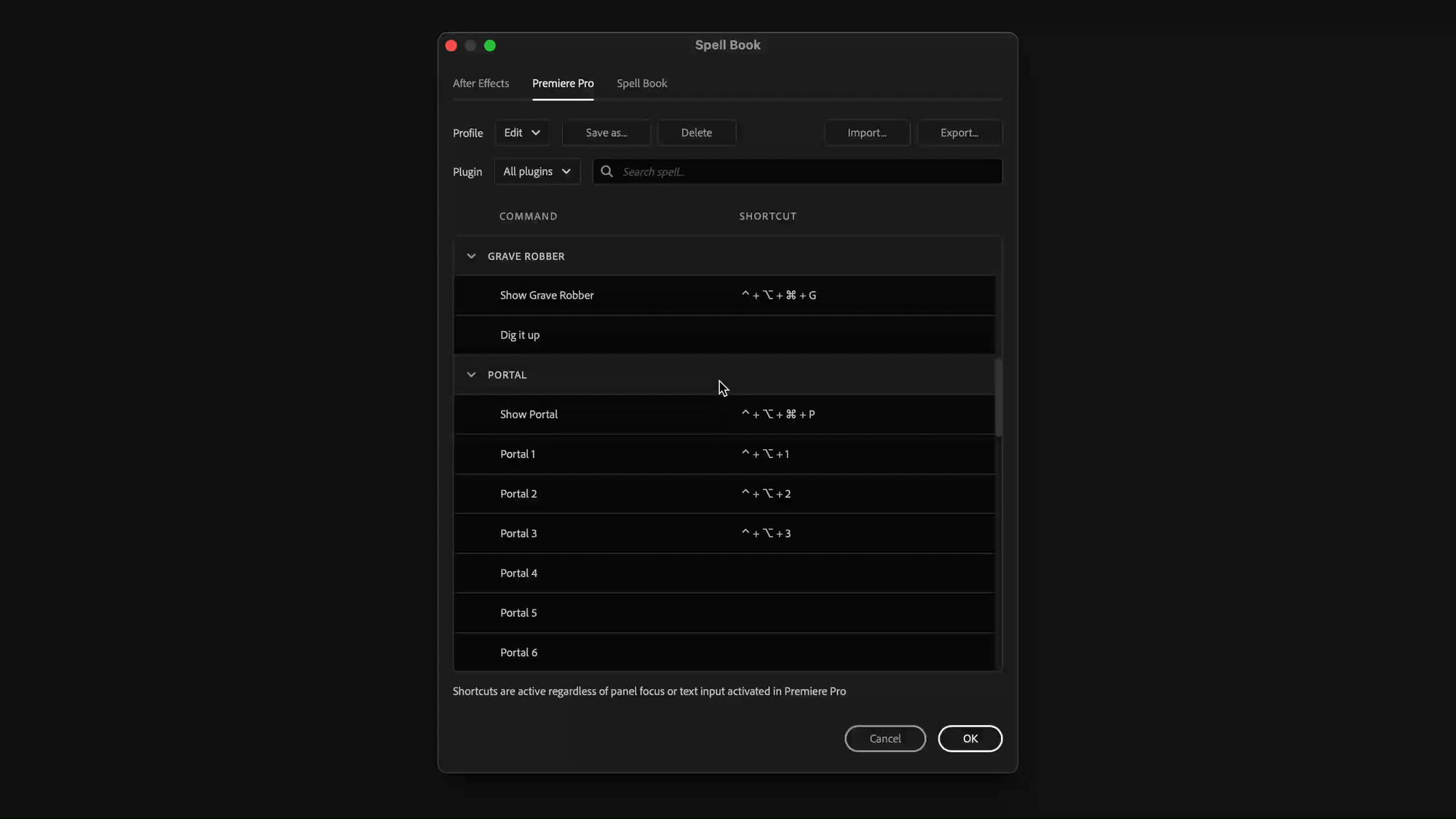Select the Portal 4 command row

click(x=518, y=574)
